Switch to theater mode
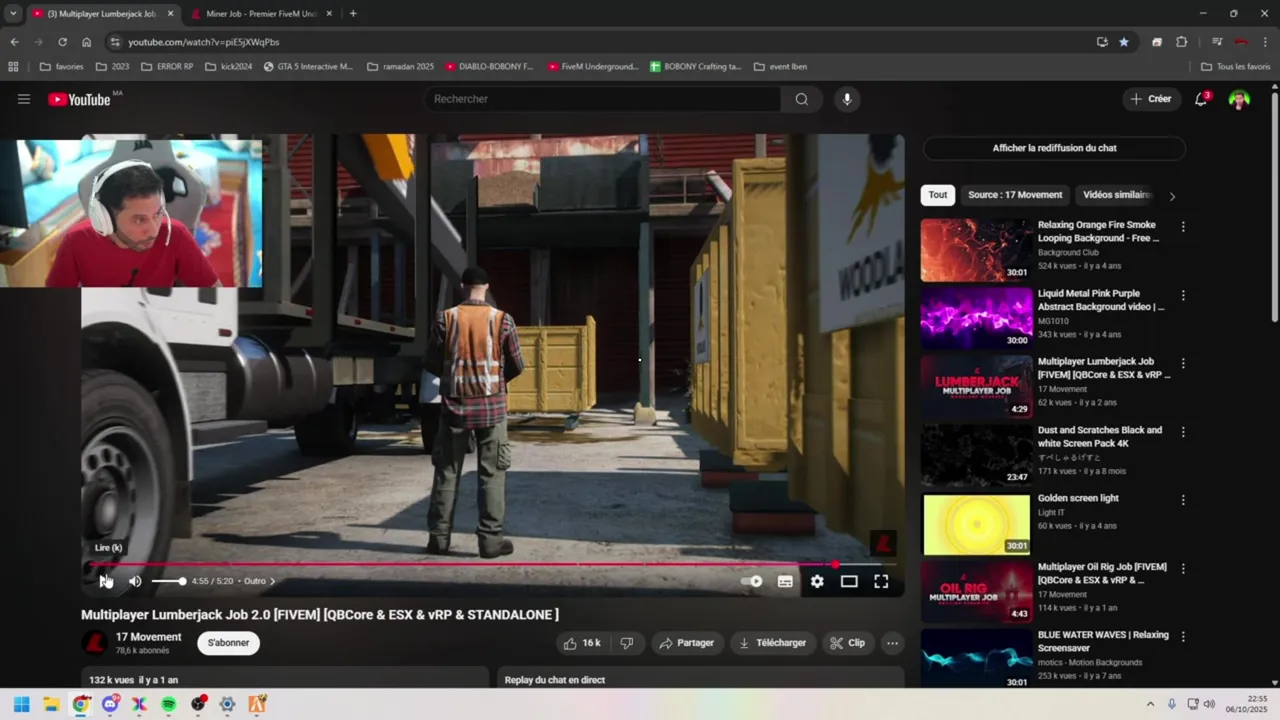Screen dimensions: 1280x720 849,581
